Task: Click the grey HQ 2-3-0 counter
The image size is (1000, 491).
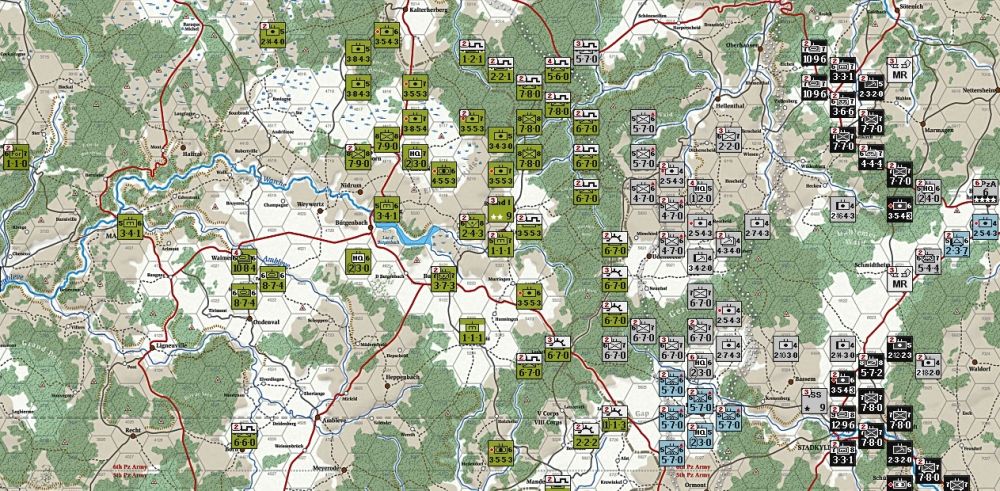Action: [700, 366]
